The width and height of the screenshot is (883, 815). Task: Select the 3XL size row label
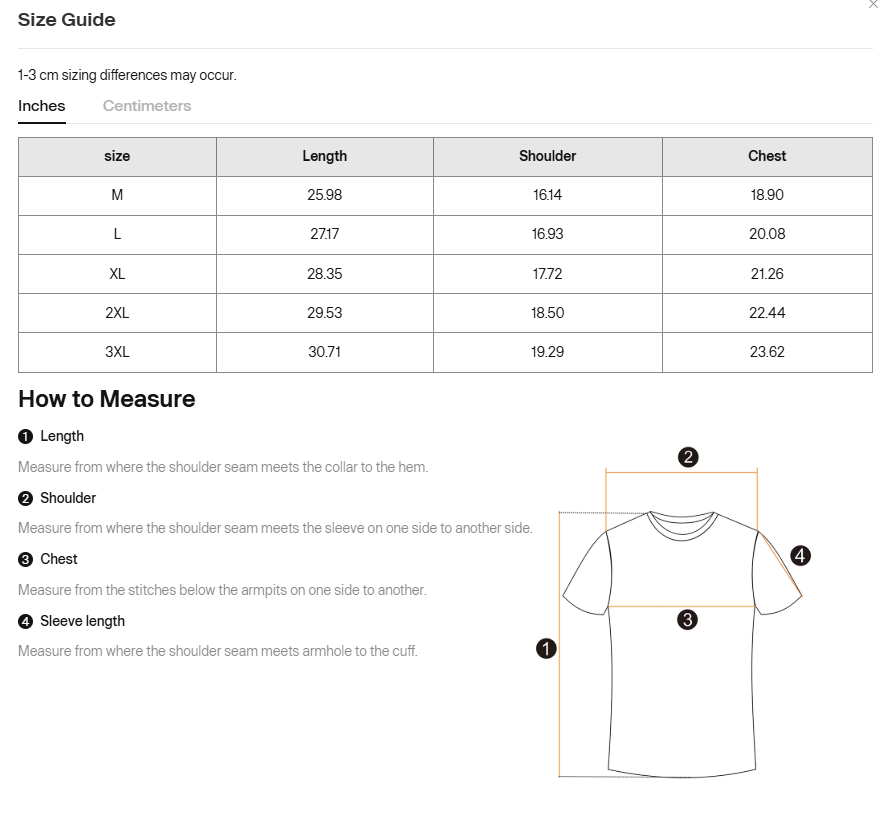(x=117, y=352)
